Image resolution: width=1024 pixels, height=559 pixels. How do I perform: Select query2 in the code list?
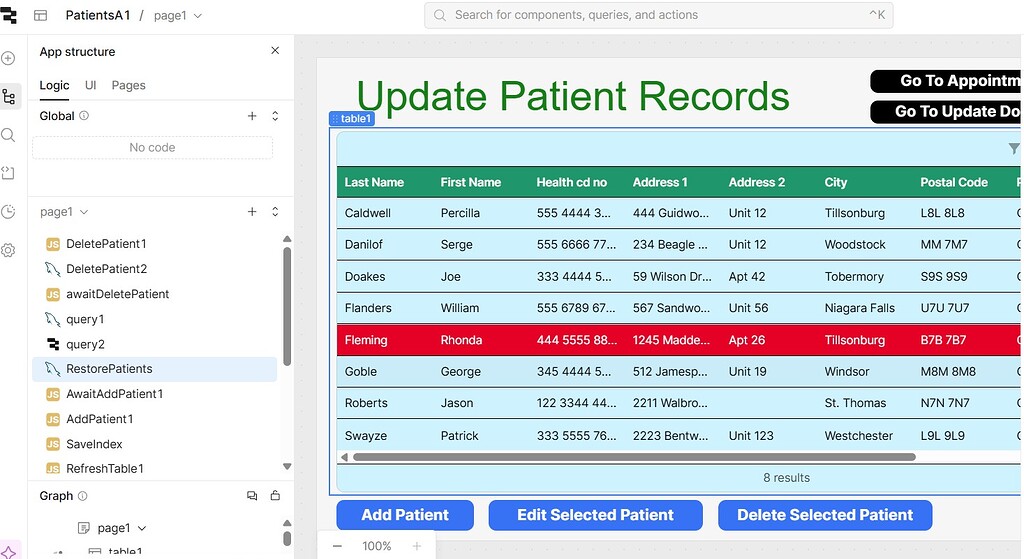155,344
